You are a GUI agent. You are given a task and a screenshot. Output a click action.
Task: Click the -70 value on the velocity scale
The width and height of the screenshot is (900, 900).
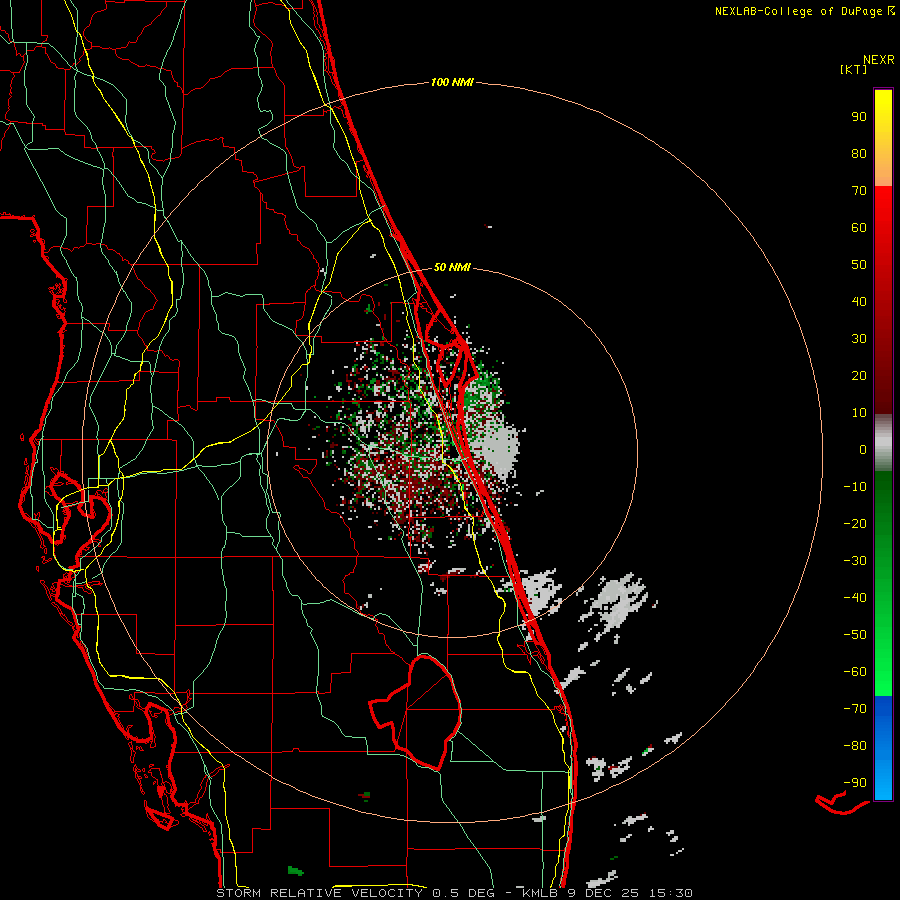(x=855, y=709)
